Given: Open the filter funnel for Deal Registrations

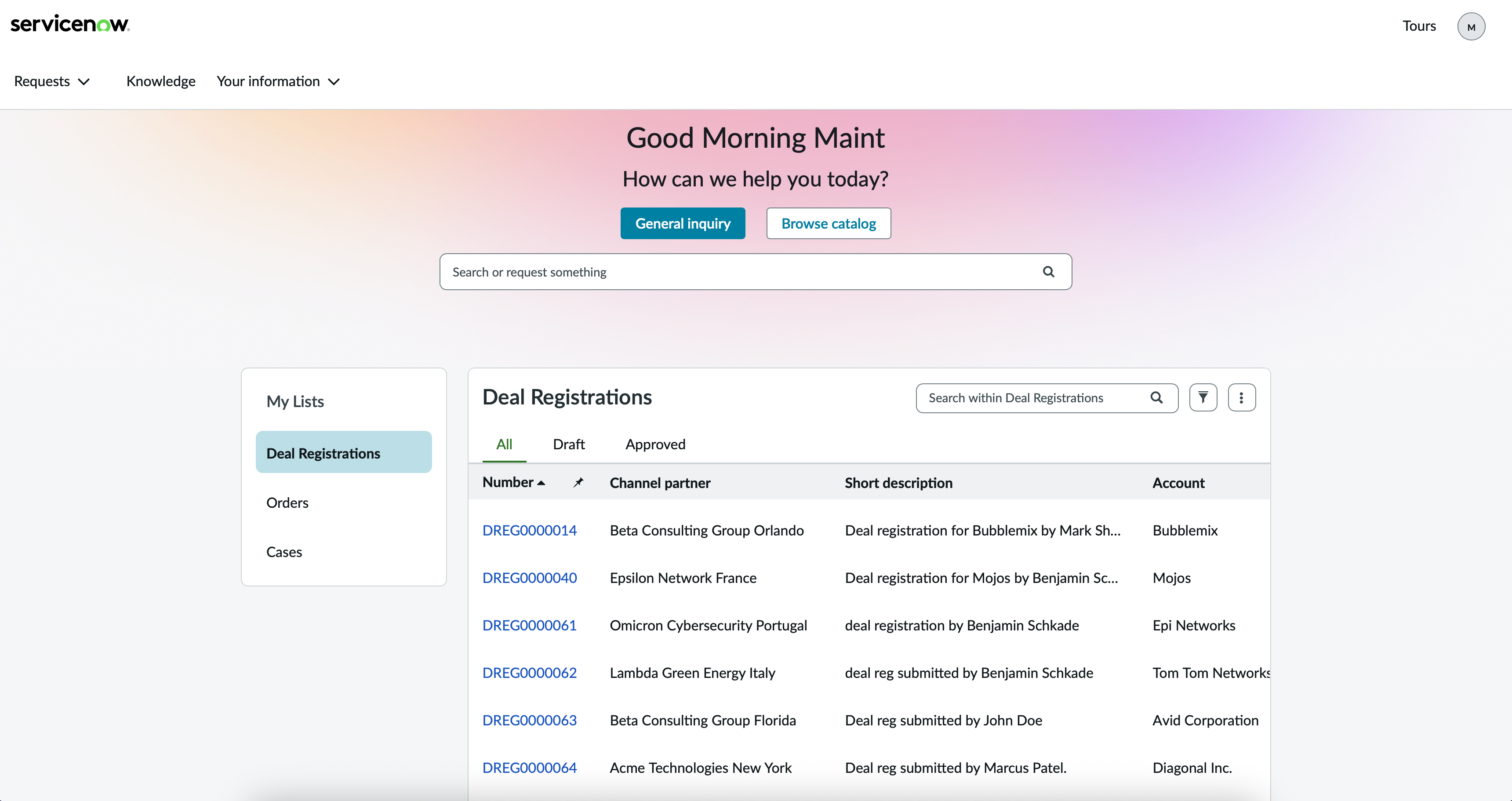Looking at the screenshot, I should tap(1203, 397).
